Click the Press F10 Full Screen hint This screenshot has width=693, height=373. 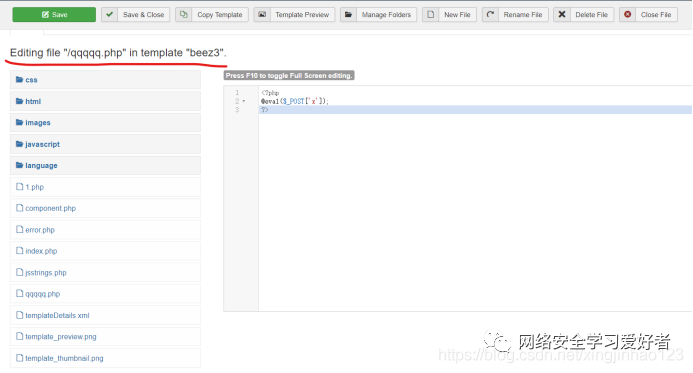coord(289,76)
